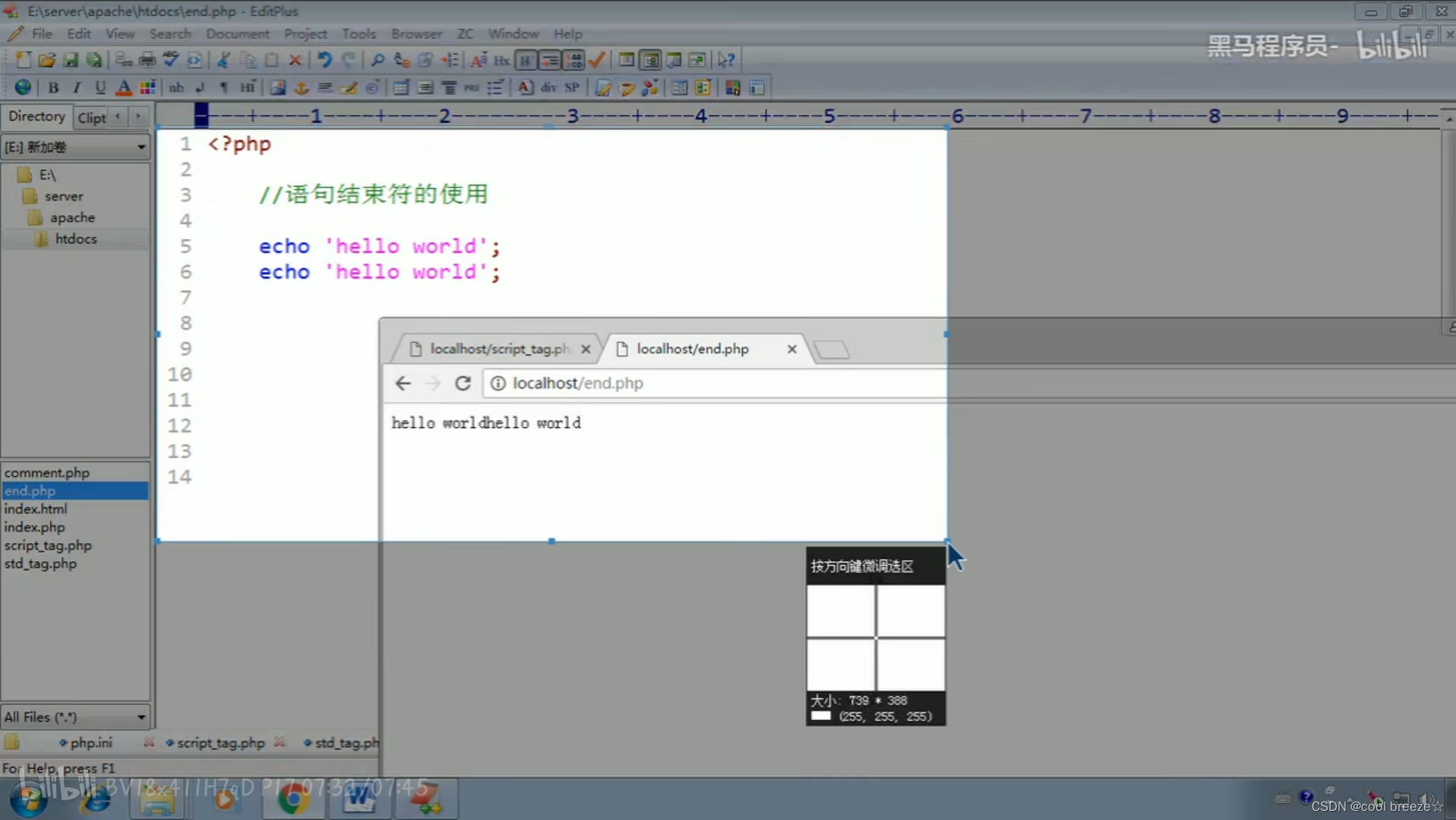The height and width of the screenshot is (820, 1456).
Task: Open the [E:] drive selection dropdown
Action: coord(141,147)
